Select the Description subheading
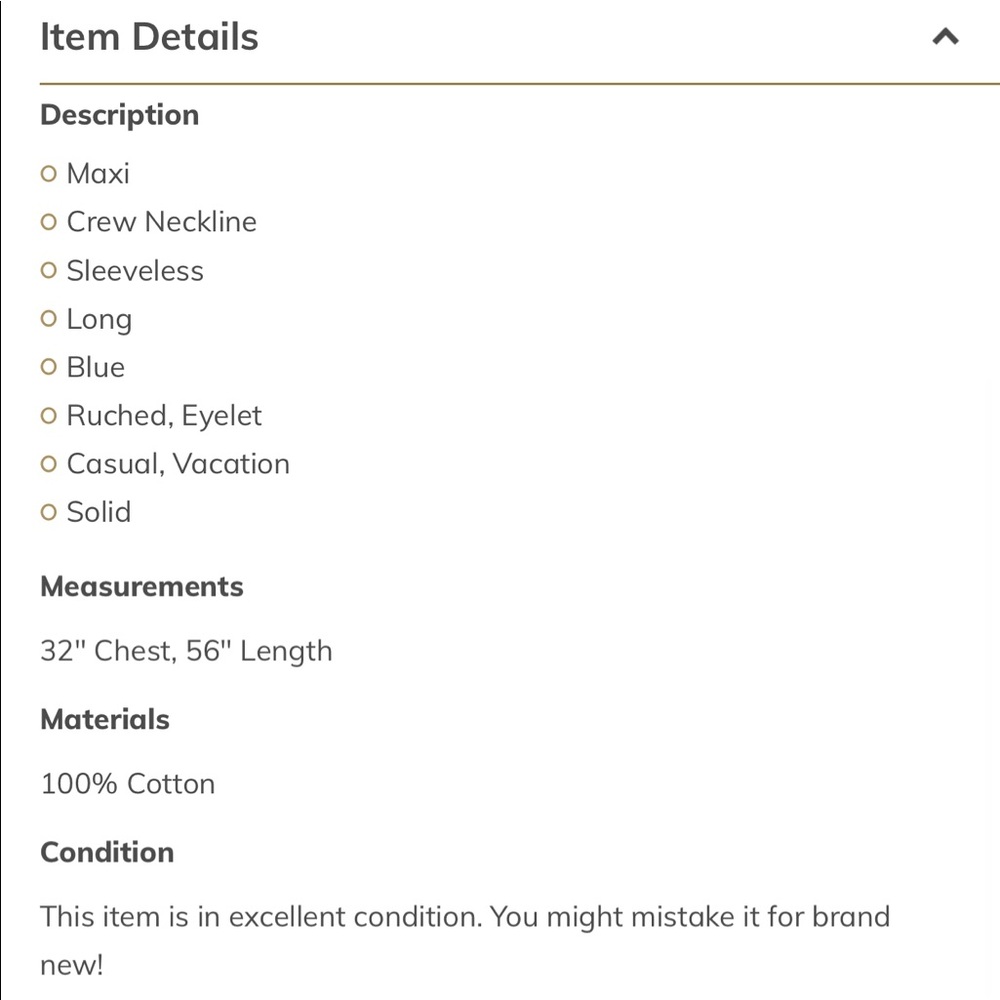 pyautogui.click(x=120, y=115)
